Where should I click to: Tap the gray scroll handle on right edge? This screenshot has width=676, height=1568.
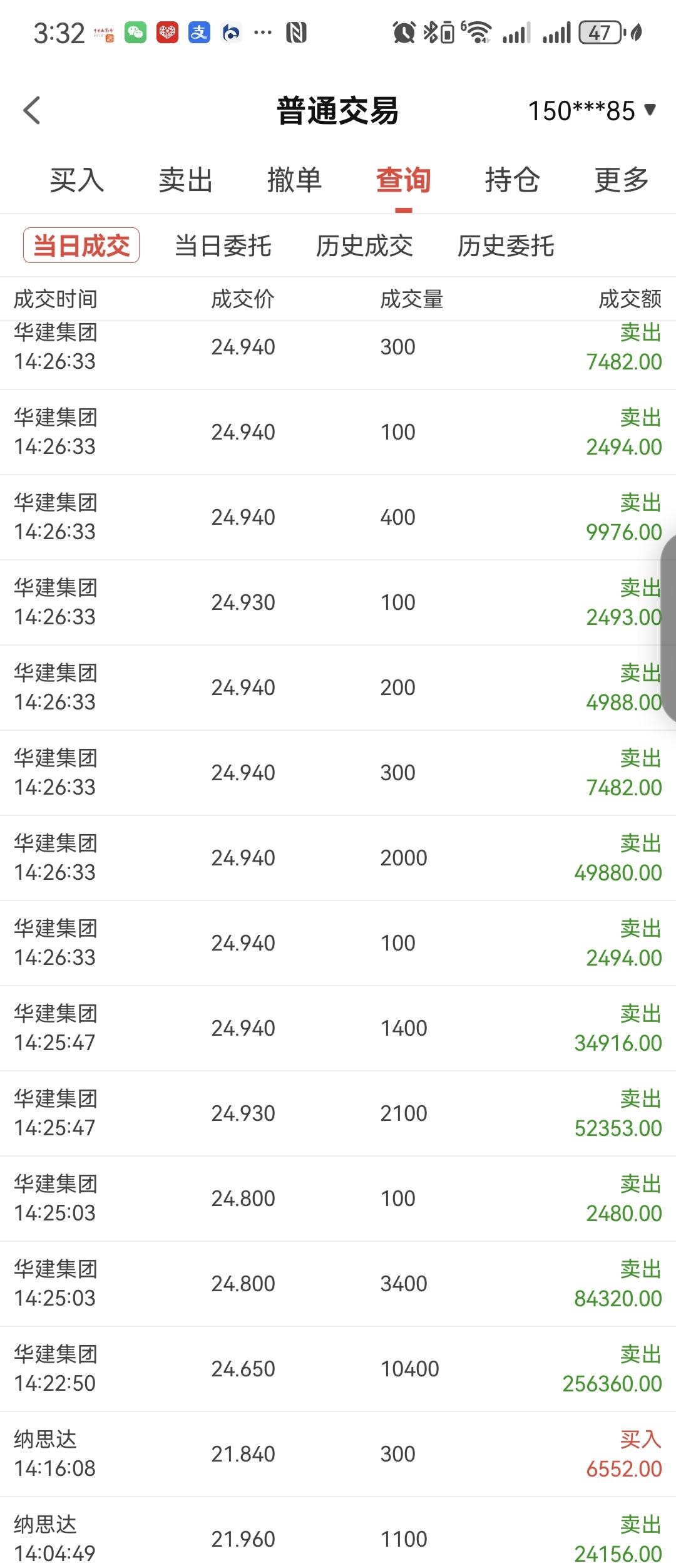click(668, 629)
